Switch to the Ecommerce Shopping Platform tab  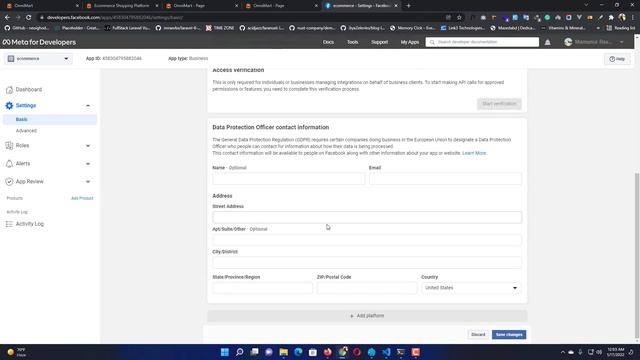click(x=122, y=6)
